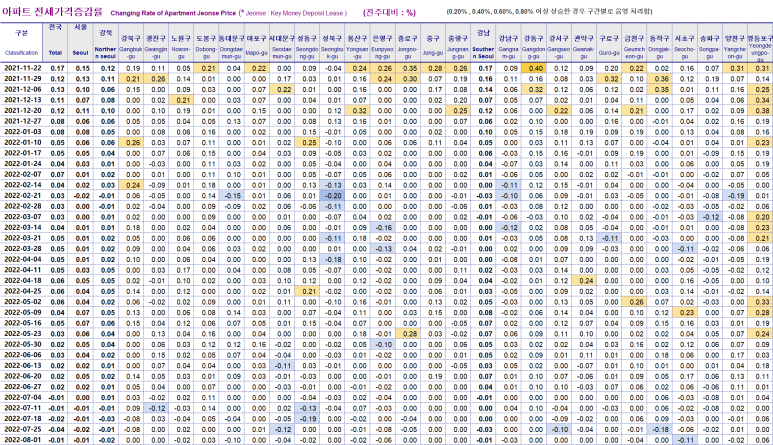Screen dimensions: 773x445
Task: Select the Seongbuk-gu column header
Action: (x=332, y=42)
